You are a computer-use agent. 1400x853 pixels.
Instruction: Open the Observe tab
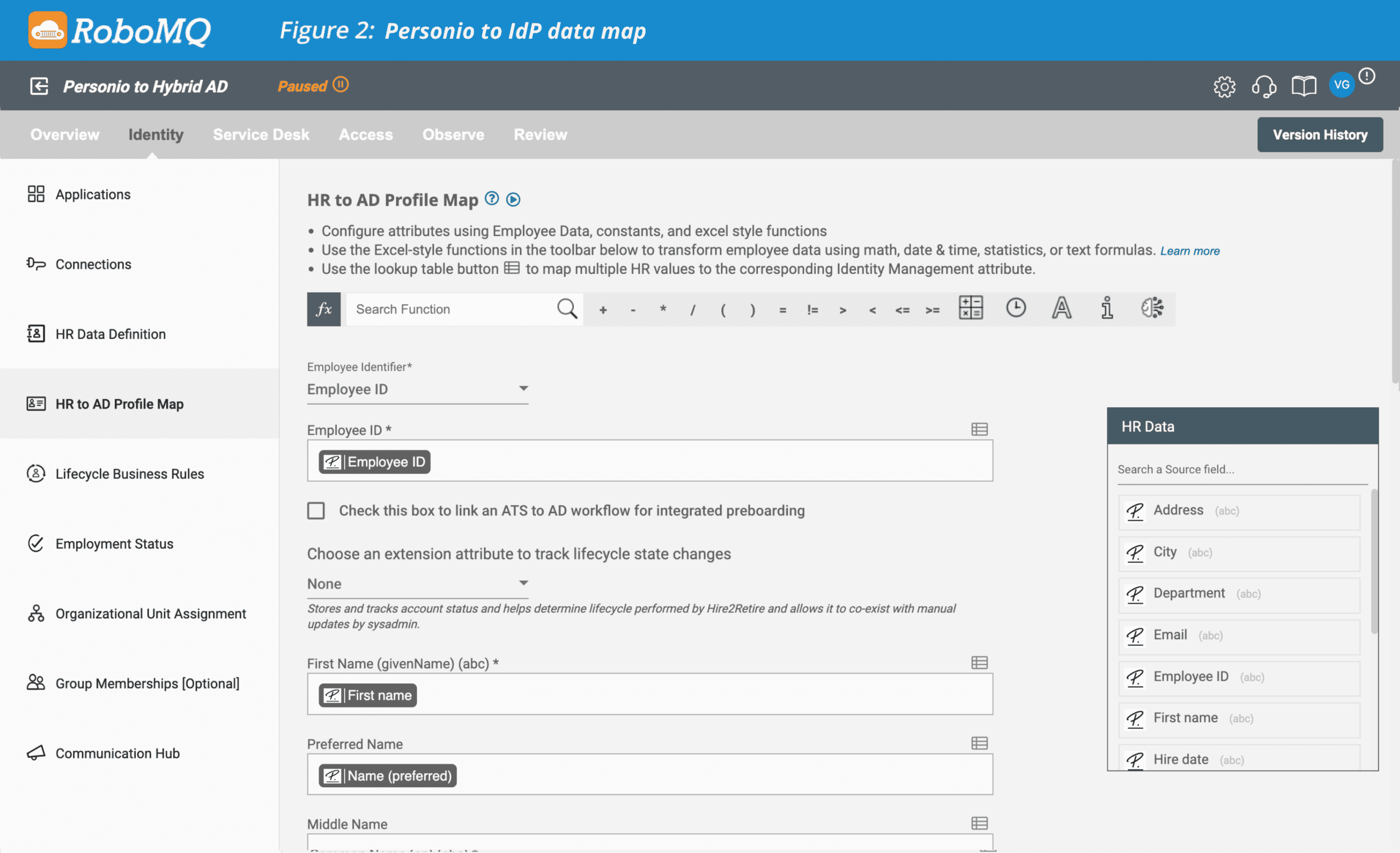coord(453,135)
